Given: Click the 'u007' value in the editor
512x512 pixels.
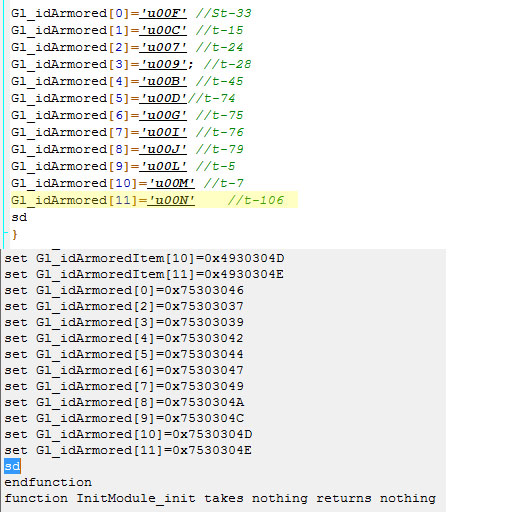Looking at the screenshot, I should pos(163,48).
